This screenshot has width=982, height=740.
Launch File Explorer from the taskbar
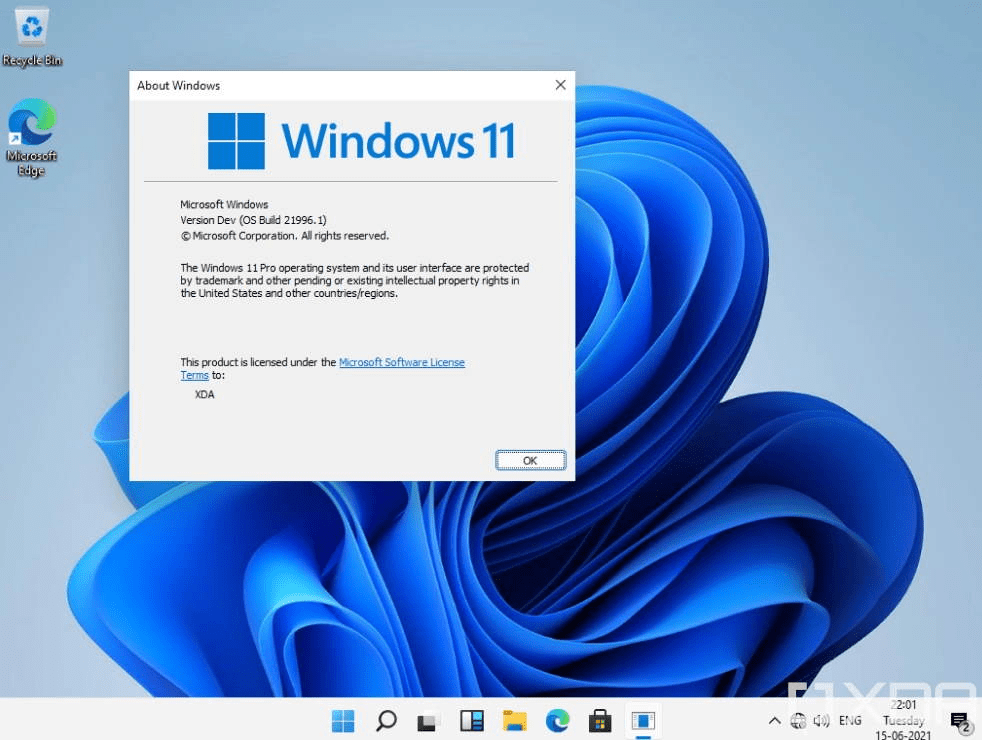pyautogui.click(x=514, y=720)
